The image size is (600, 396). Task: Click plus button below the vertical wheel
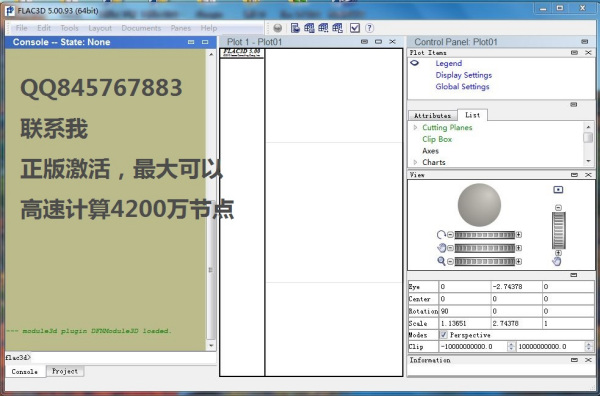tap(558, 253)
